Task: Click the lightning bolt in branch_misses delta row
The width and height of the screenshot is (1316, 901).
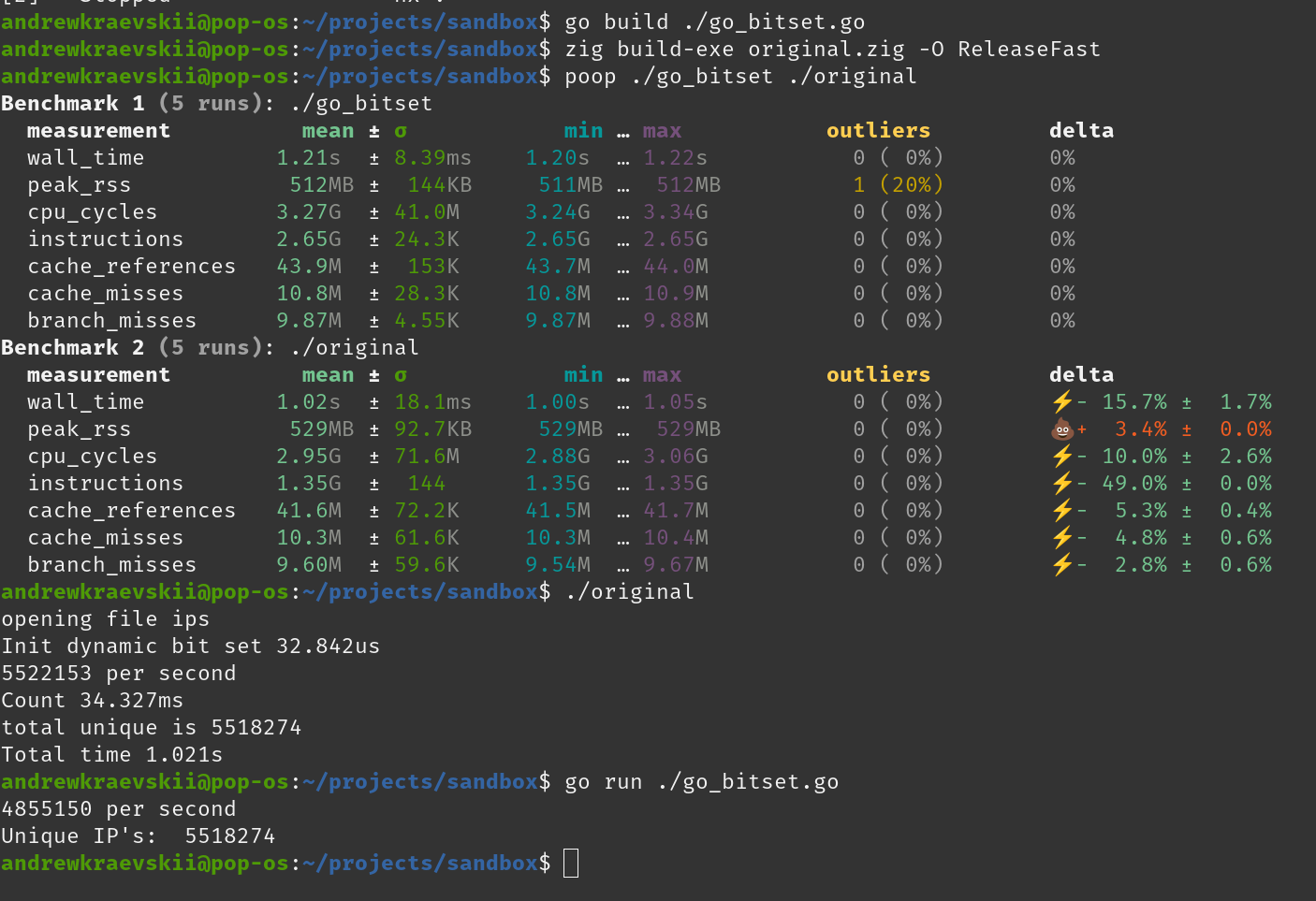Action: [x=1061, y=565]
